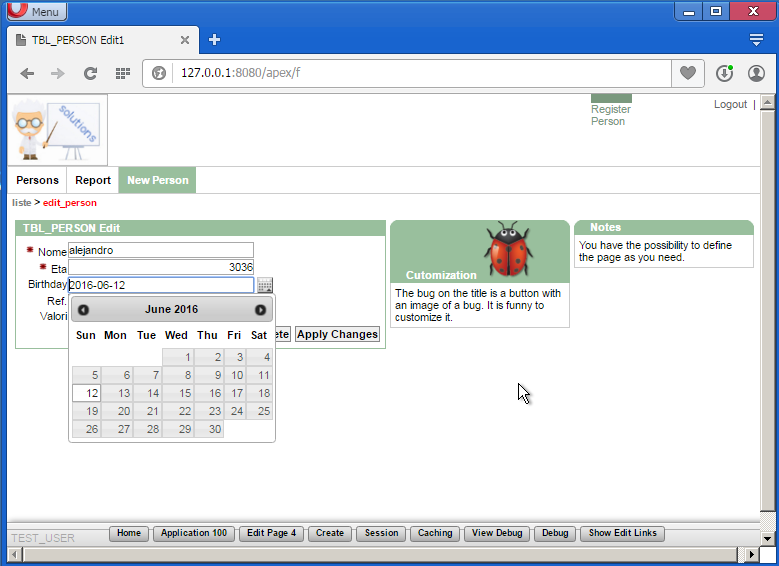Open the Opera Menu button
779x566 pixels.
tap(36, 12)
